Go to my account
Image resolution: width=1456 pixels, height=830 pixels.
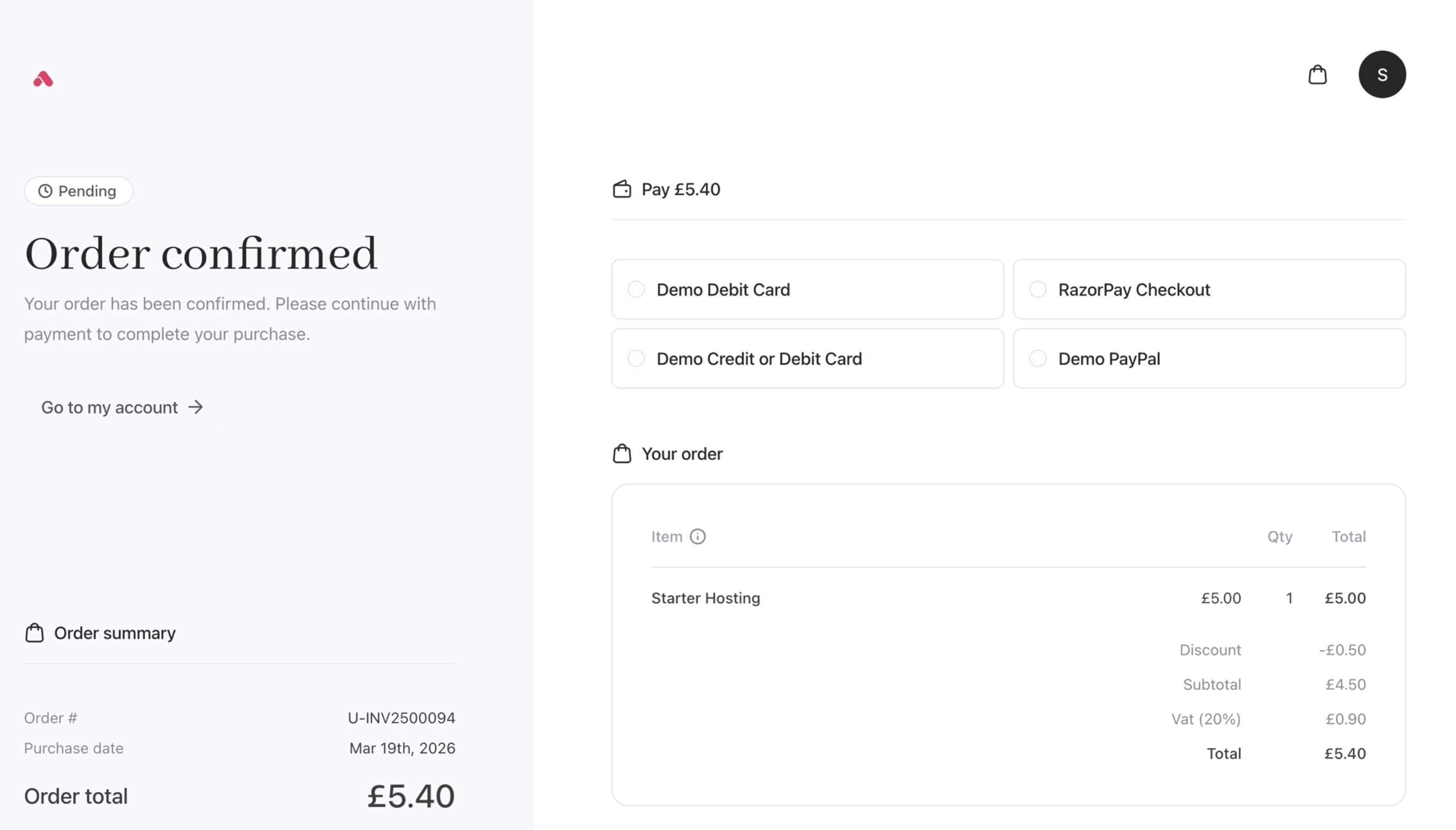point(126,407)
